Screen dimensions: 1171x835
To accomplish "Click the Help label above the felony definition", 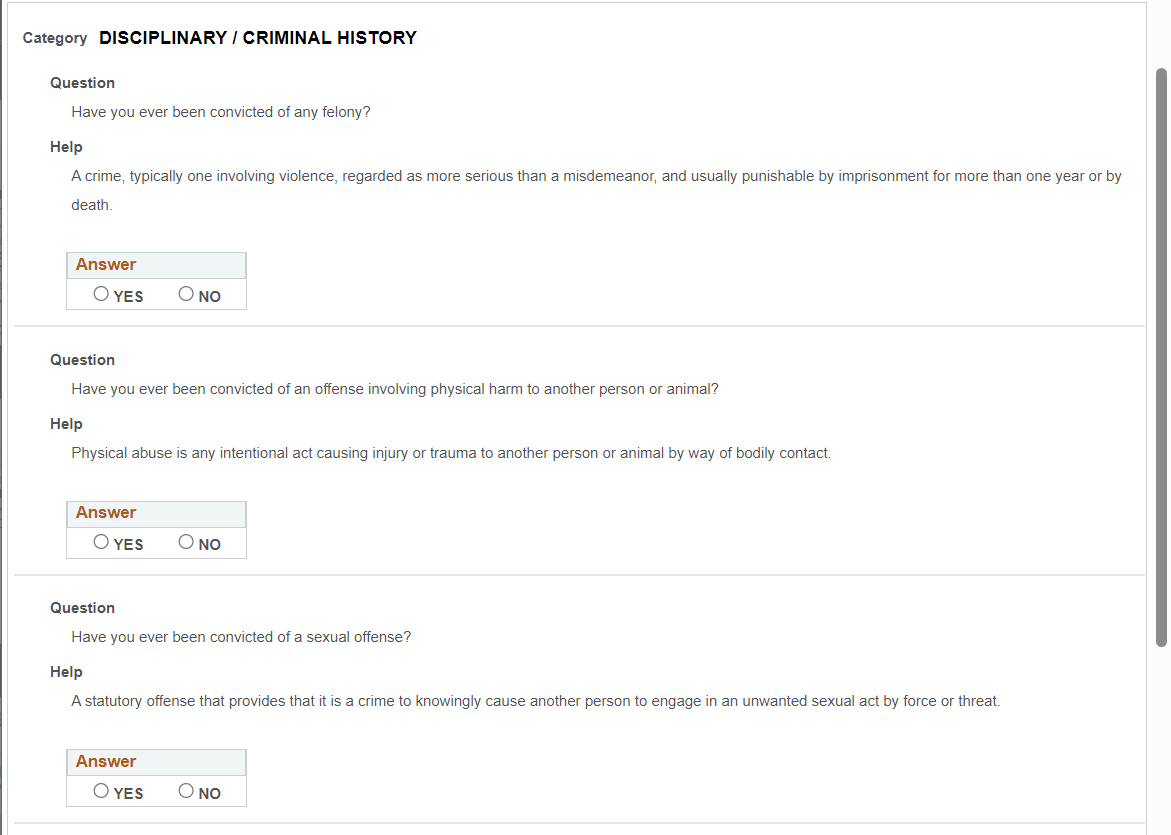I will coord(67,147).
